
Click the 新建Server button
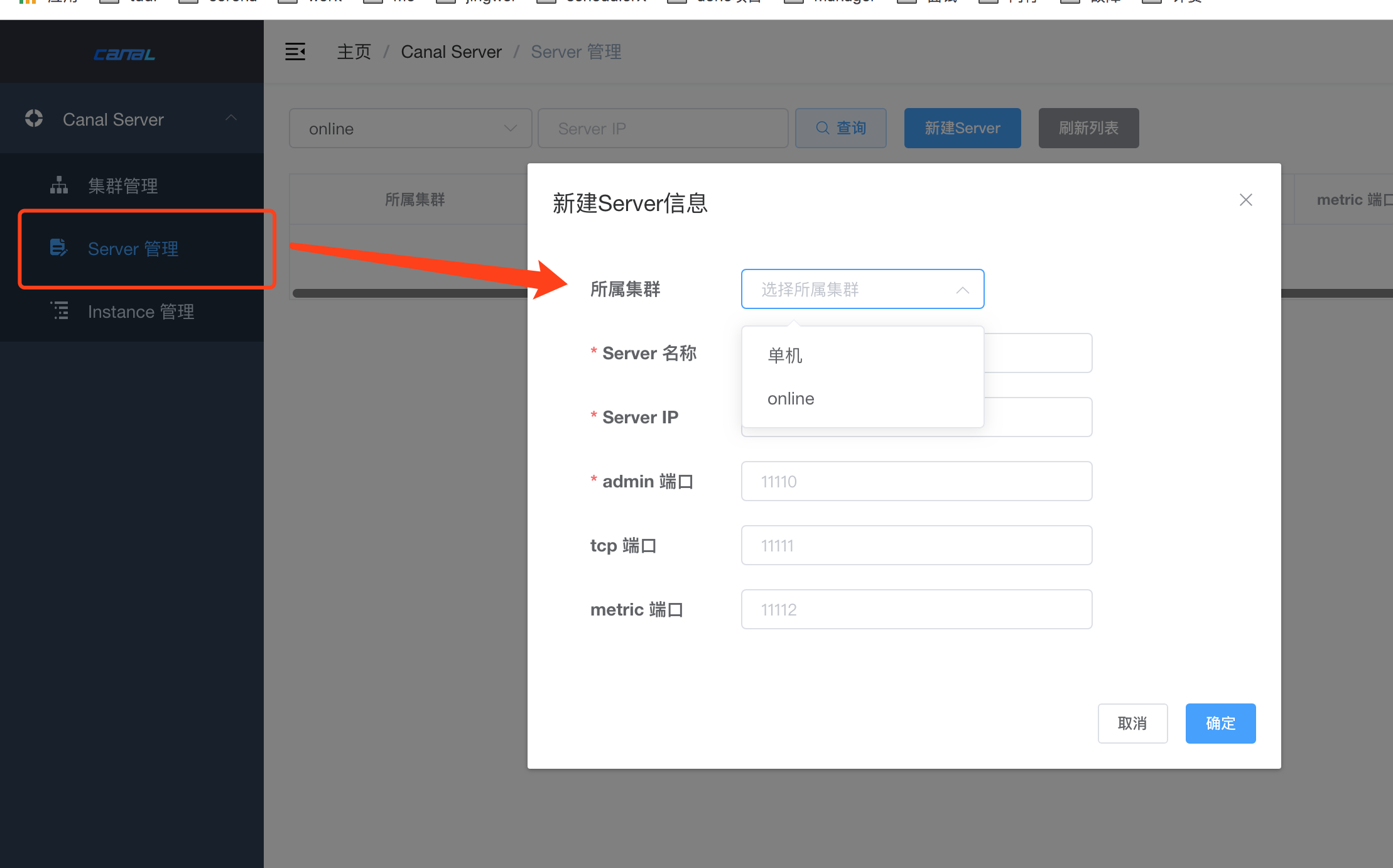962,127
